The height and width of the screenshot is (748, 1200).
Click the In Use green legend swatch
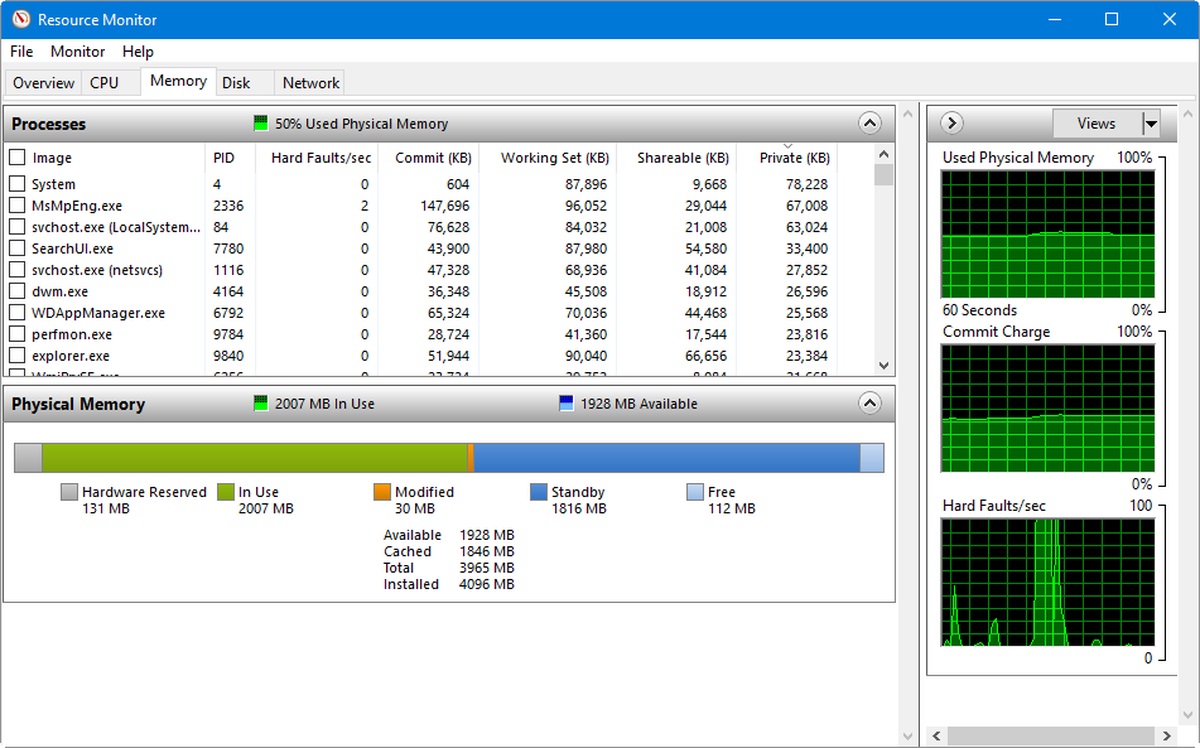pyautogui.click(x=225, y=492)
